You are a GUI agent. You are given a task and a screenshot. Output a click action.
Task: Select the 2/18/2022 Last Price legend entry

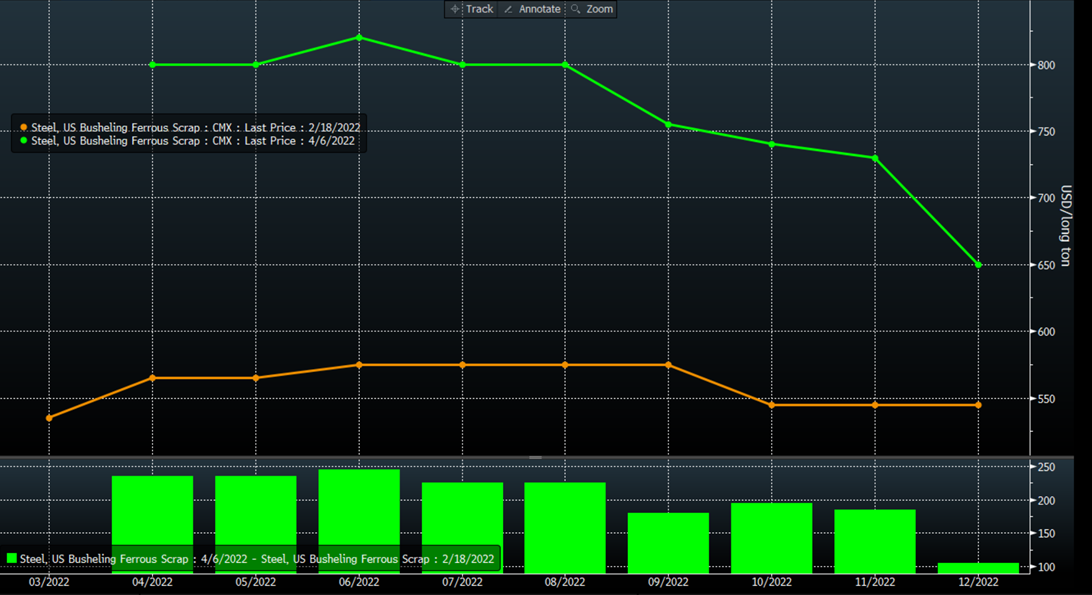pos(196,128)
